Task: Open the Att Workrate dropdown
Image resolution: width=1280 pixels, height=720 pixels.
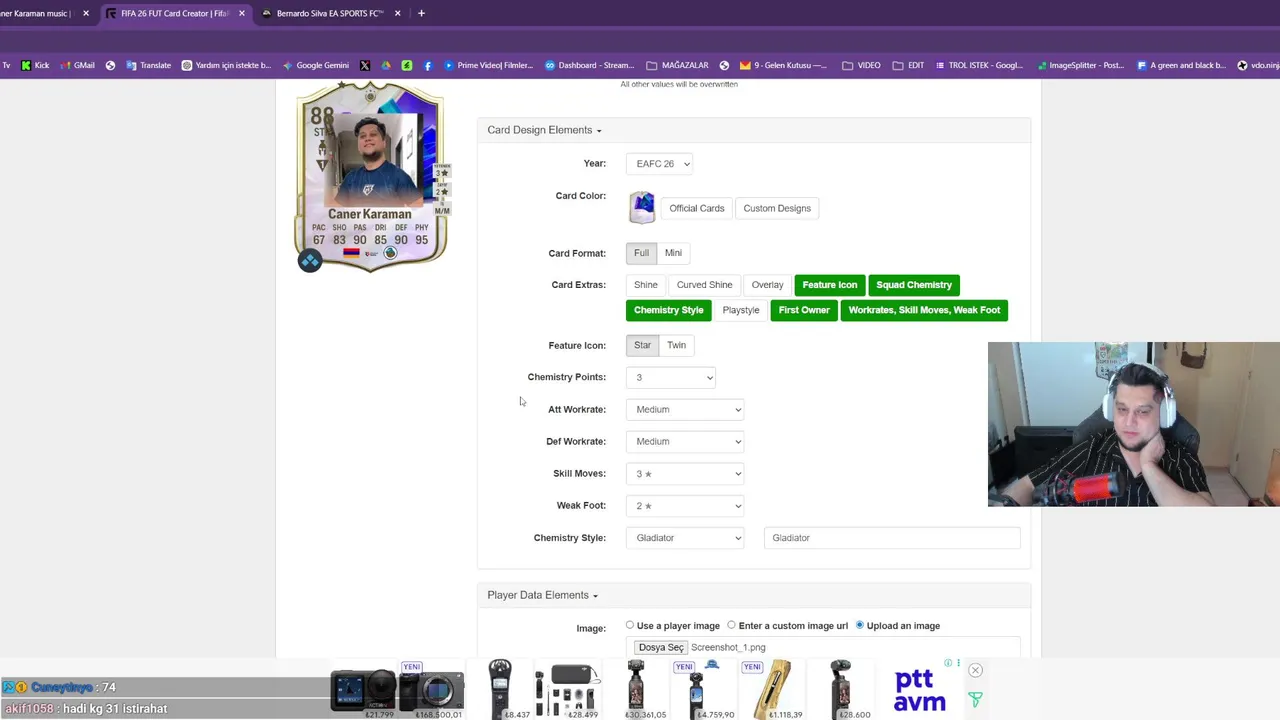Action: 685,409
